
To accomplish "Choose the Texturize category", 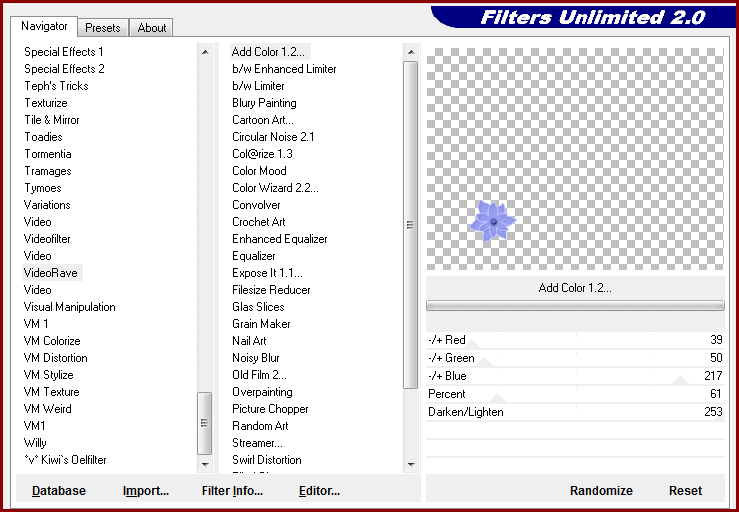I will 46,103.
